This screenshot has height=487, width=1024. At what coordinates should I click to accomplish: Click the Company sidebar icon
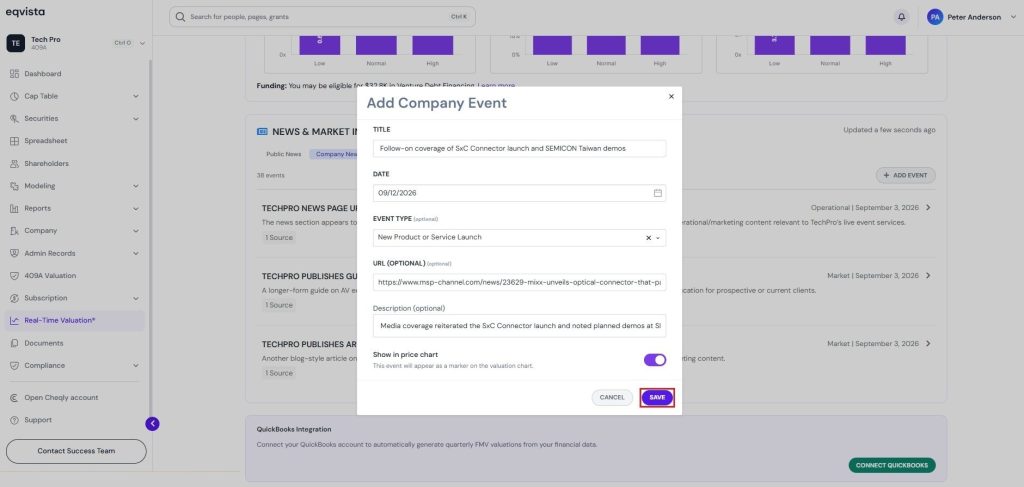point(14,230)
